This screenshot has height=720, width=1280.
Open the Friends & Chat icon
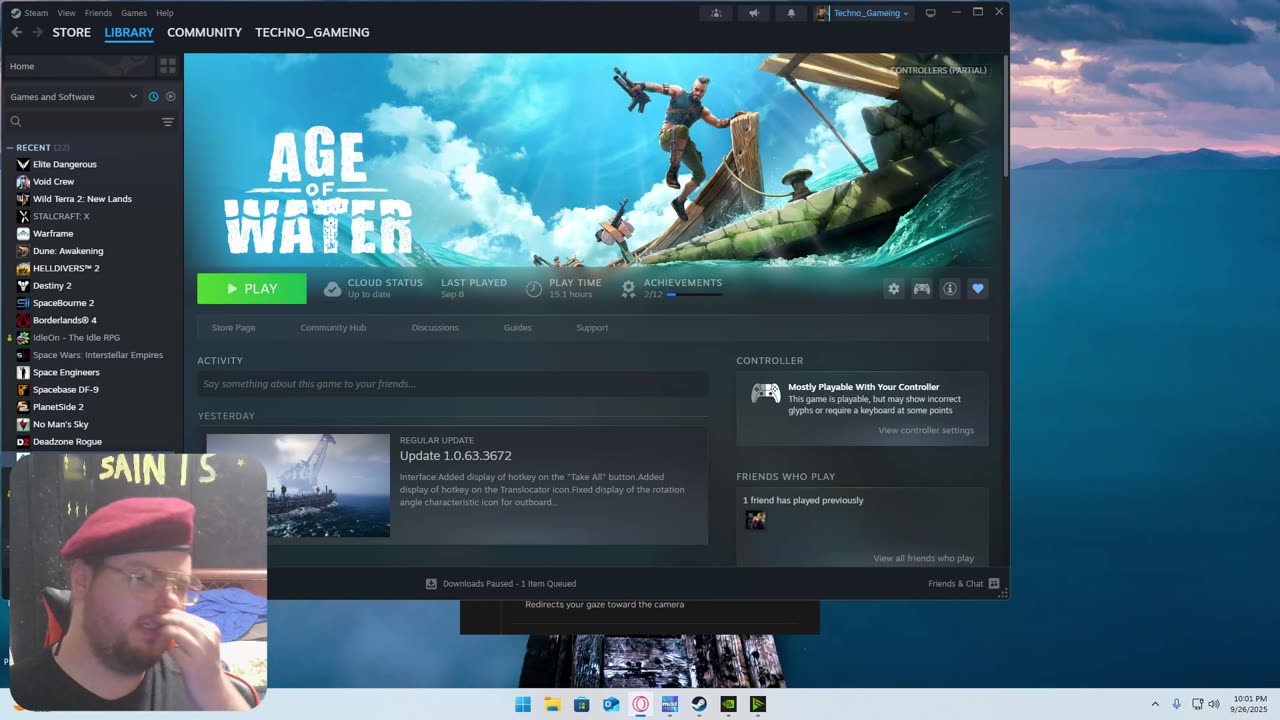[994, 584]
